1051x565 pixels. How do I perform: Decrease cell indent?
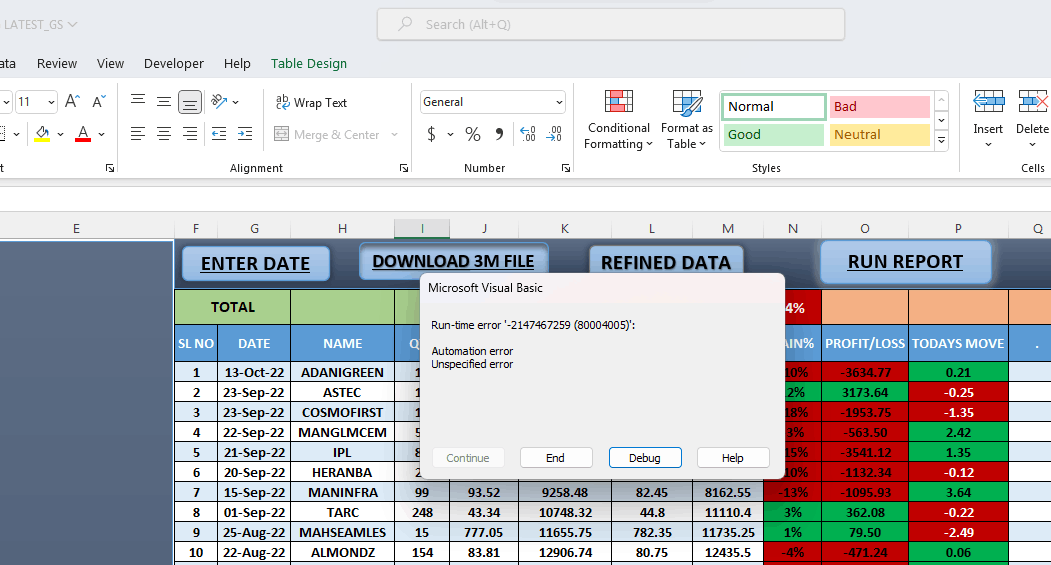point(219,134)
